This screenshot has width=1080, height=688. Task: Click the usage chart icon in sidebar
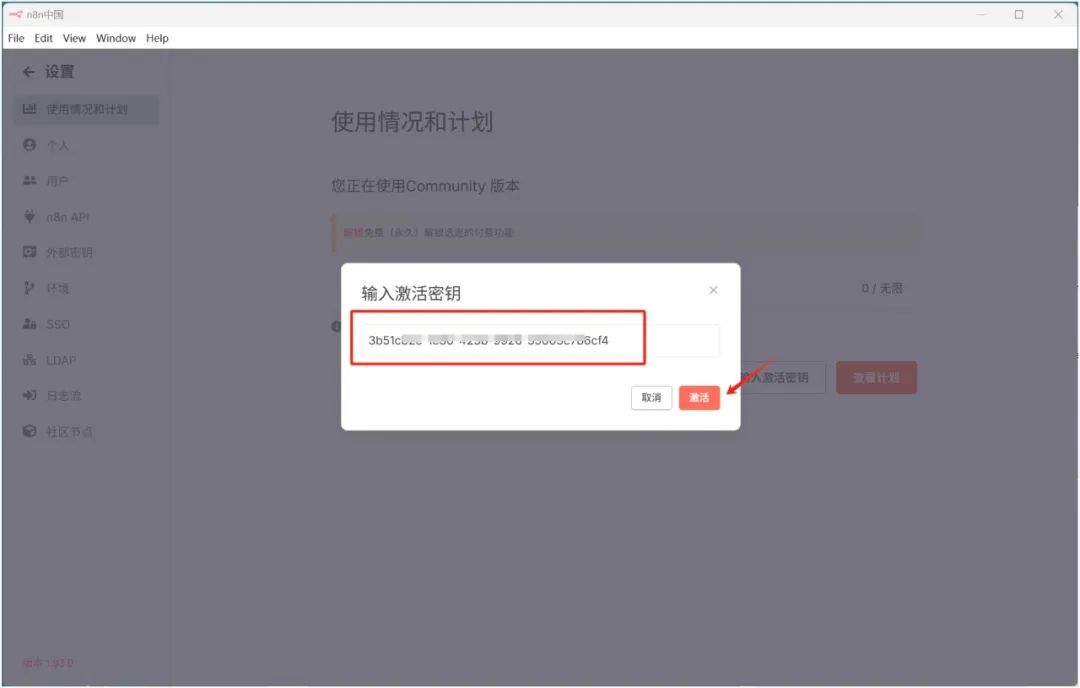click(x=30, y=109)
